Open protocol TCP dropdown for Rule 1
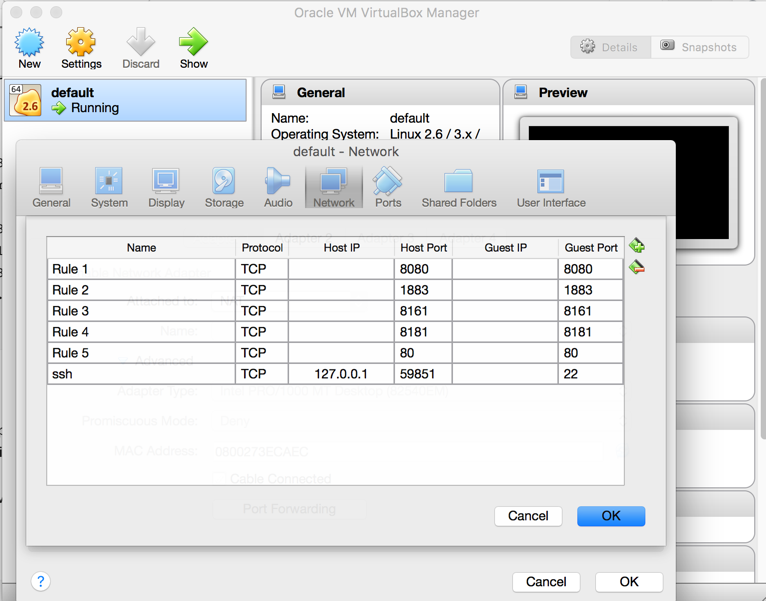The width and height of the screenshot is (766, 601). coord(262,269)
